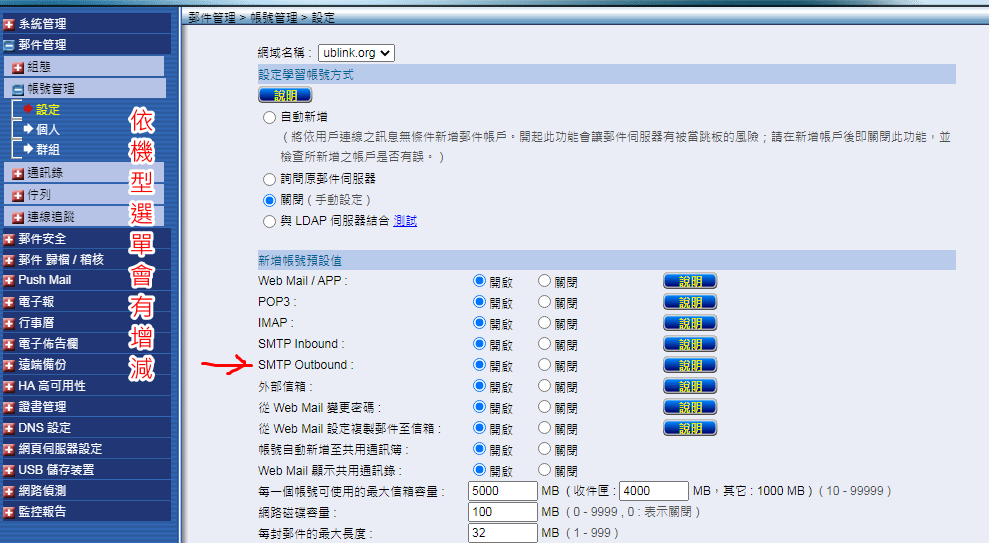Set SMTP Outbound to 關閉

tap(545, 365)
